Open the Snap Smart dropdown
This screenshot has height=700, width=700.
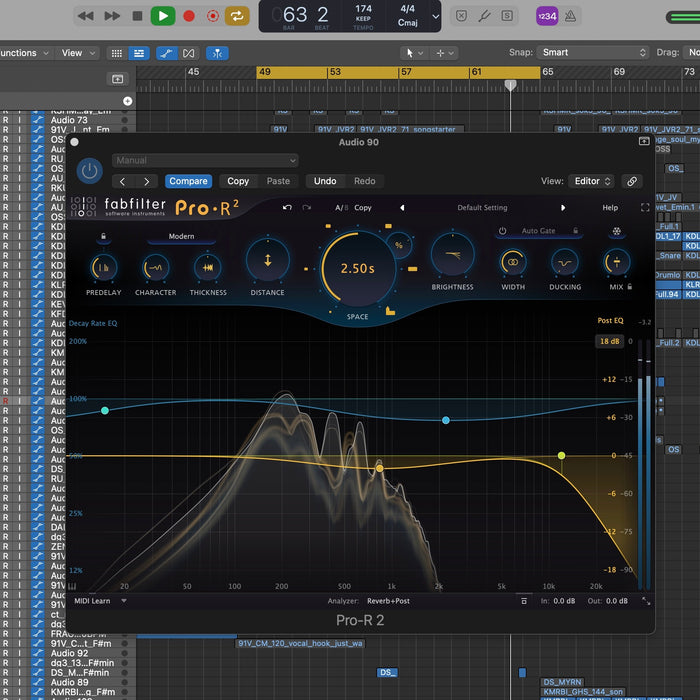point(592,53)
